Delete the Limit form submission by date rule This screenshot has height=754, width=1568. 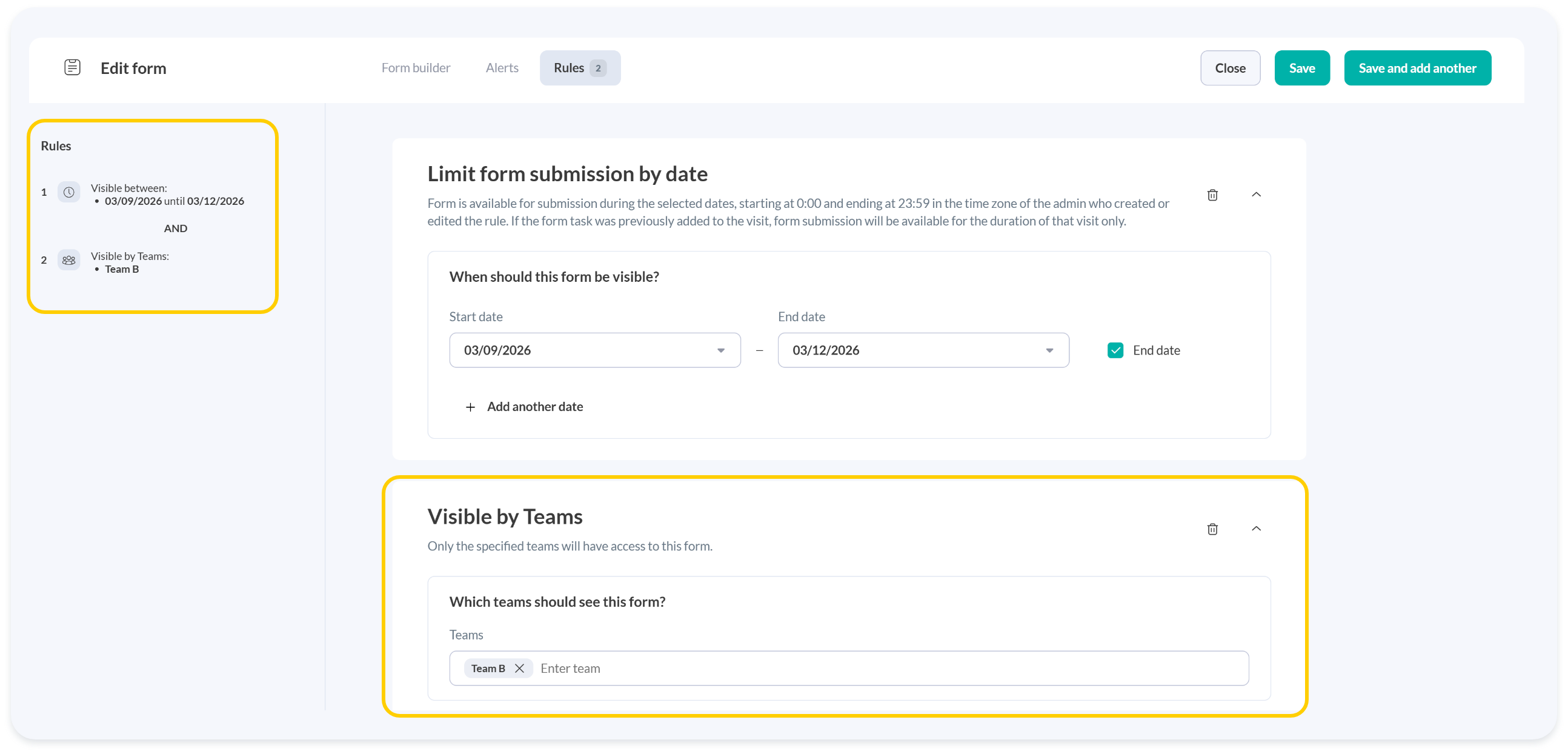click(1212, 195)
